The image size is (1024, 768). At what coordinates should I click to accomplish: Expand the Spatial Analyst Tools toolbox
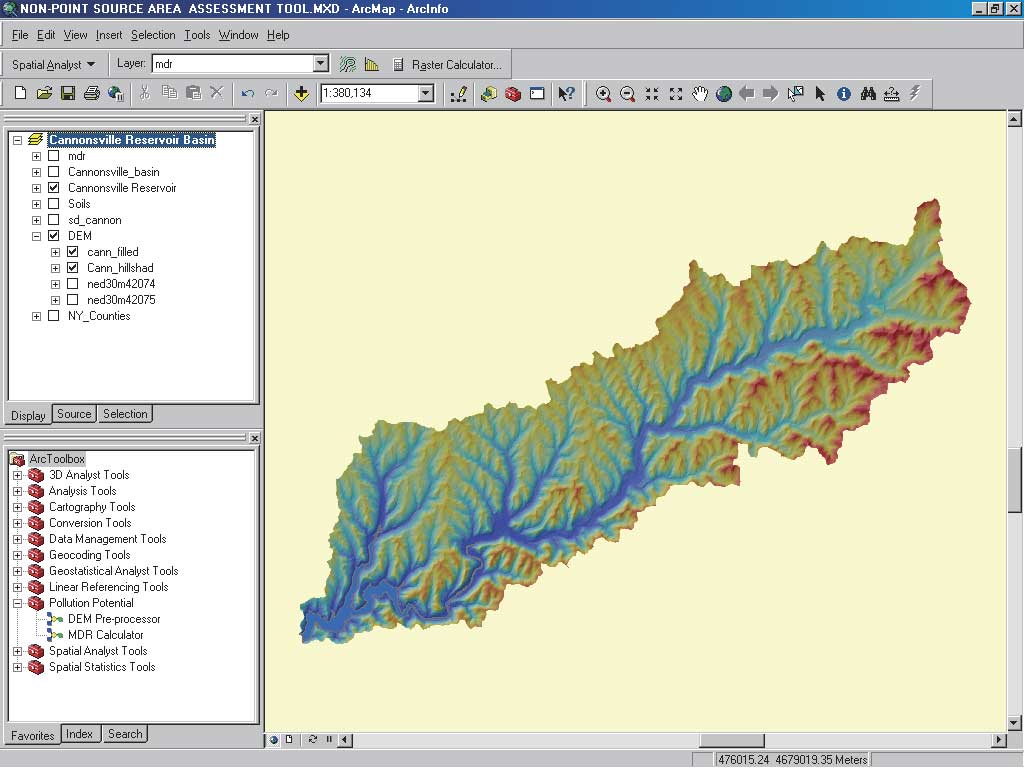[17, 651]
